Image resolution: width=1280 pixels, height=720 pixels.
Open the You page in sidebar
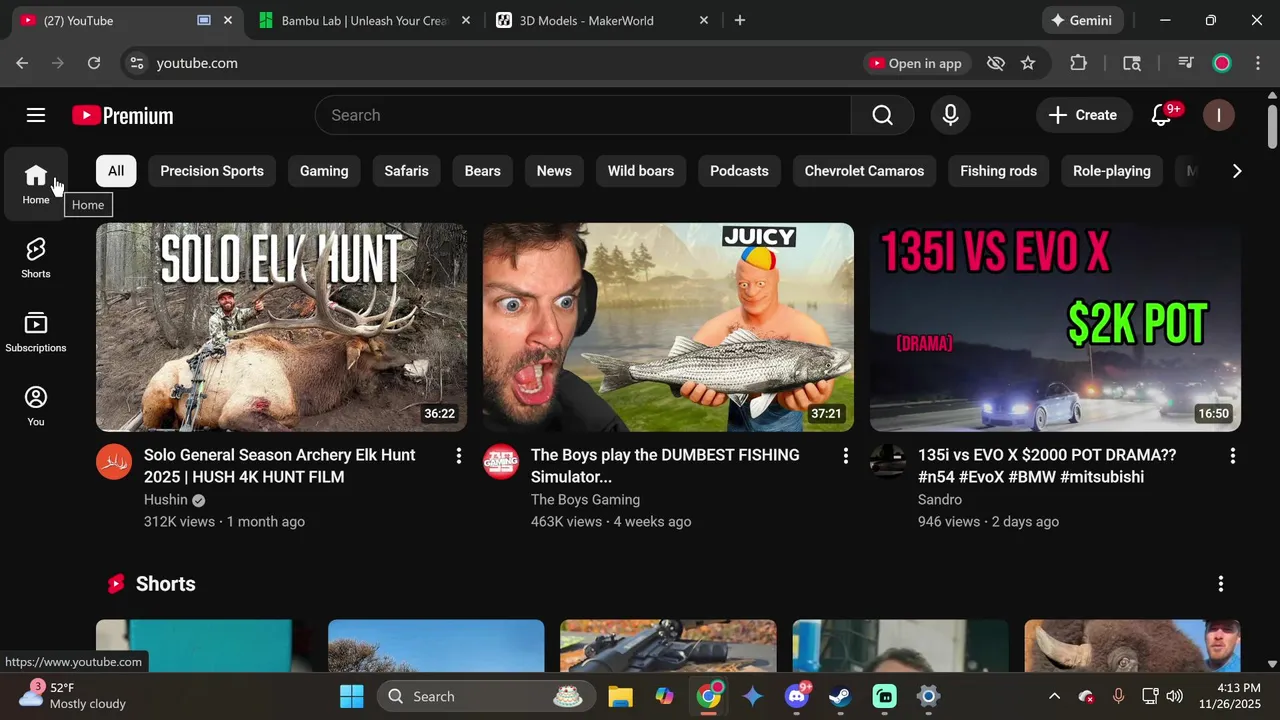click(x=36, y=406)
